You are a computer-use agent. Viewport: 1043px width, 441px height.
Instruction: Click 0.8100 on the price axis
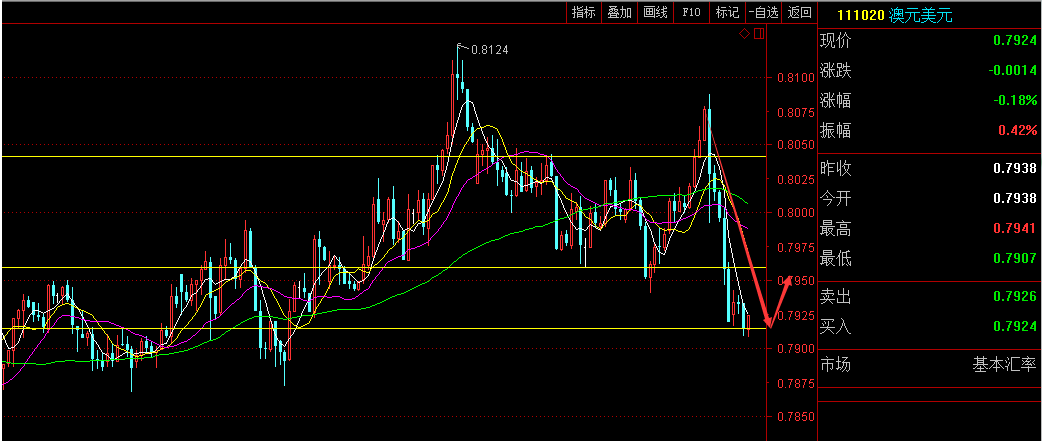pyautogui.click(x=796, y=78)
